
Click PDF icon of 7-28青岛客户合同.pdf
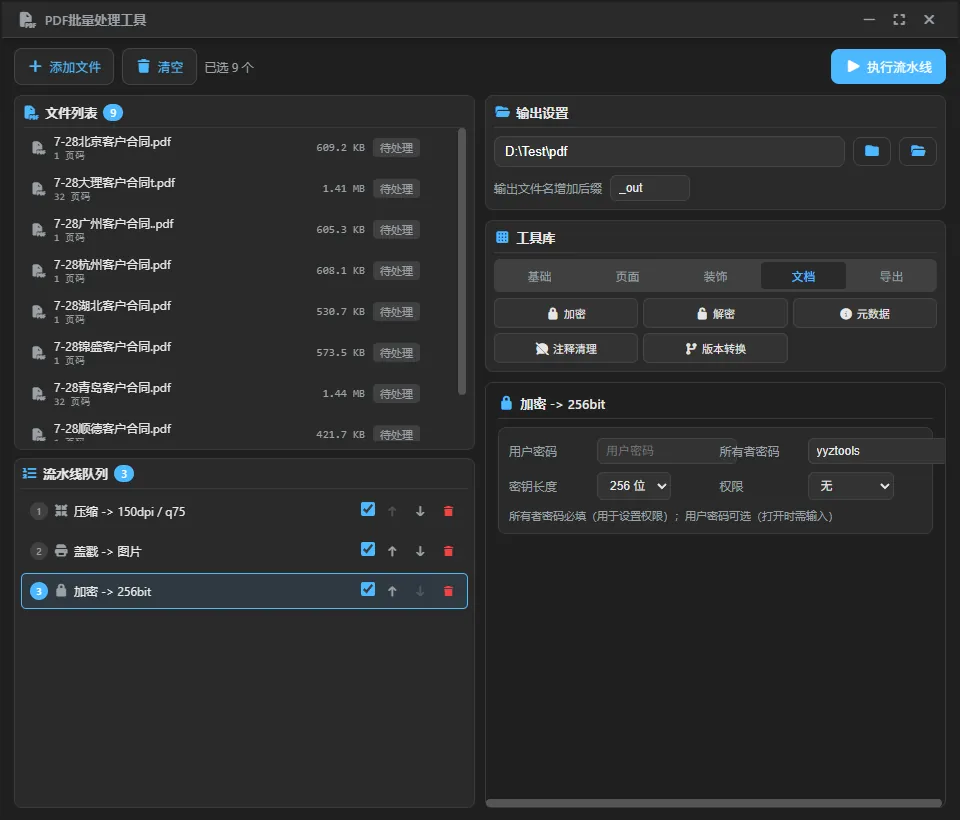(38, 394)
